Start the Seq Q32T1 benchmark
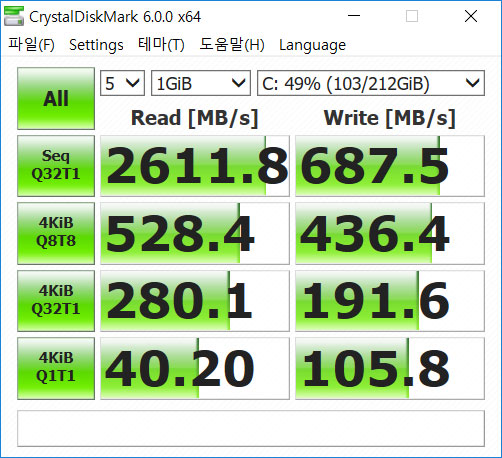The width and height of the screenshot is (502, 458). click(x=56, y=166)
